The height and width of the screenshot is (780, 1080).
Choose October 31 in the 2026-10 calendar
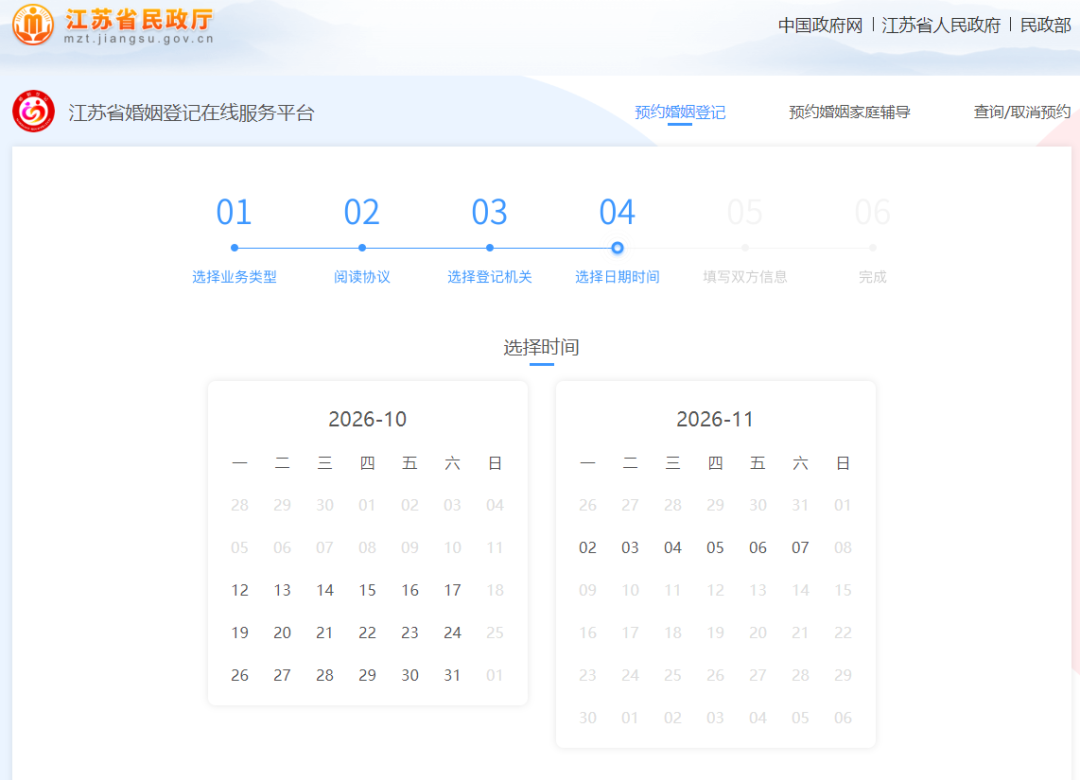453,675
